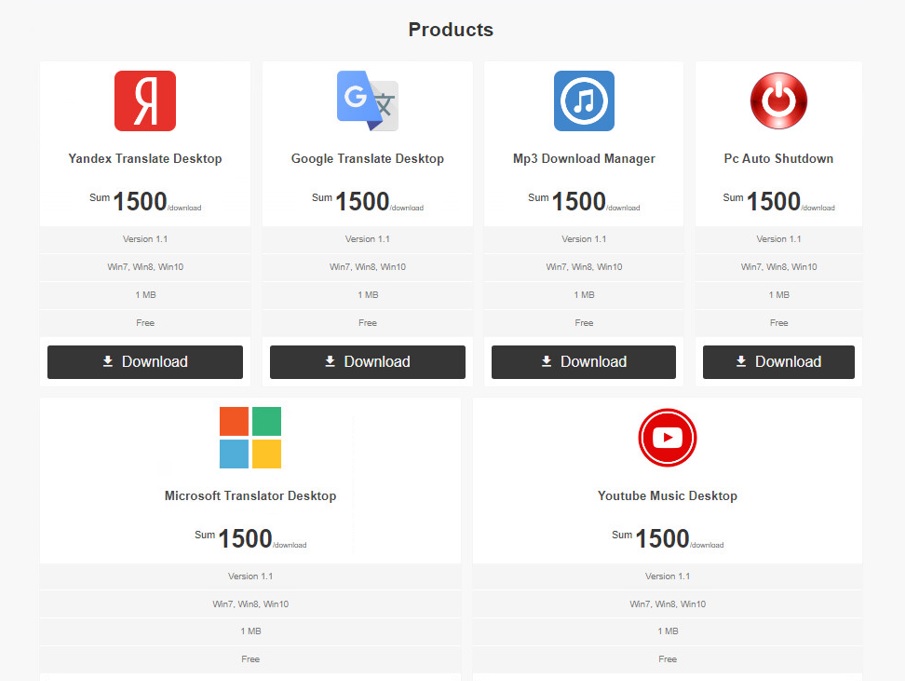Click the 1500 price under Microsoft Translator
905x681 pixels.
coord(245,538)
